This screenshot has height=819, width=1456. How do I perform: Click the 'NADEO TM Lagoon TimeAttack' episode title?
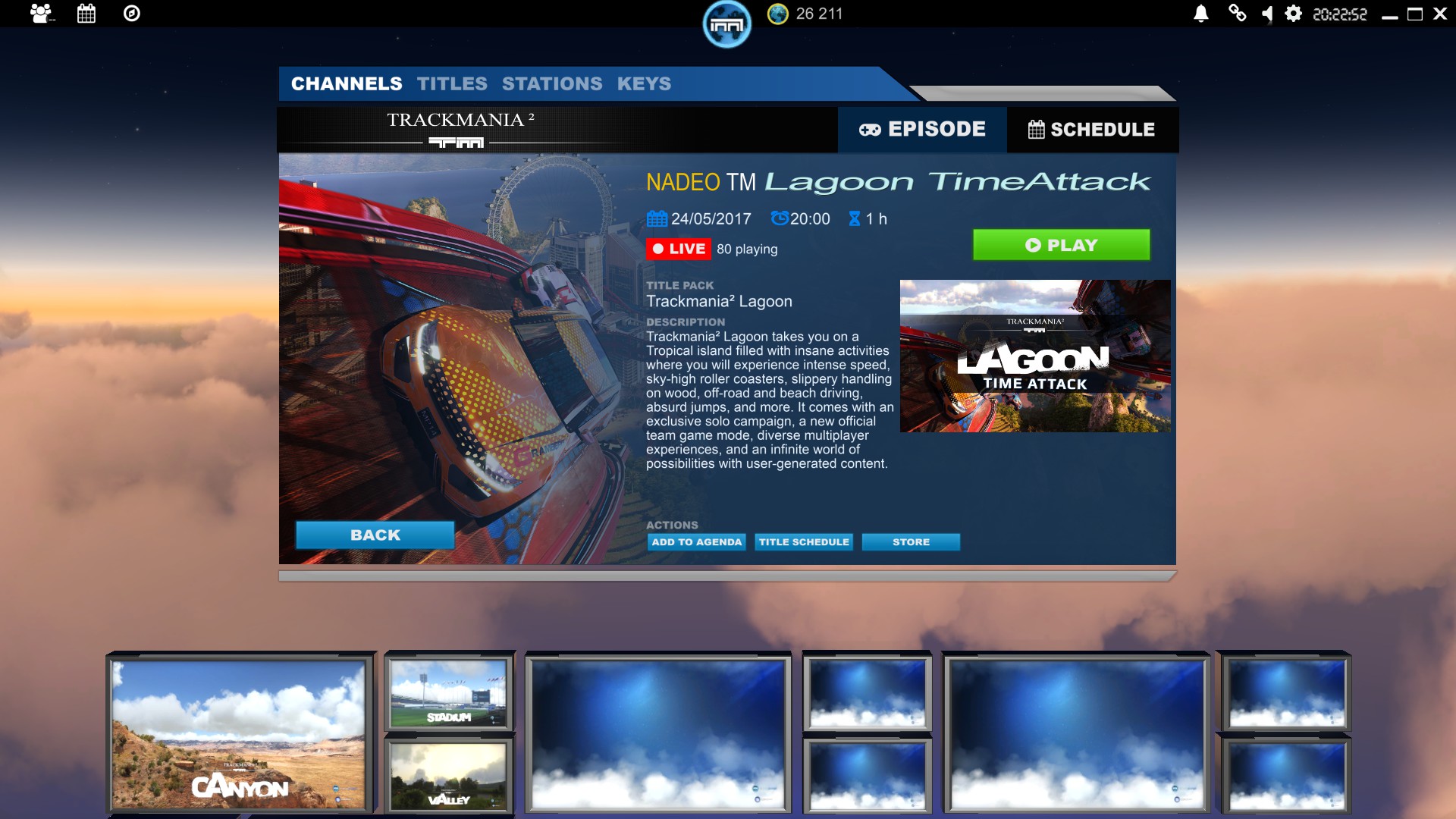pos(899,182)
